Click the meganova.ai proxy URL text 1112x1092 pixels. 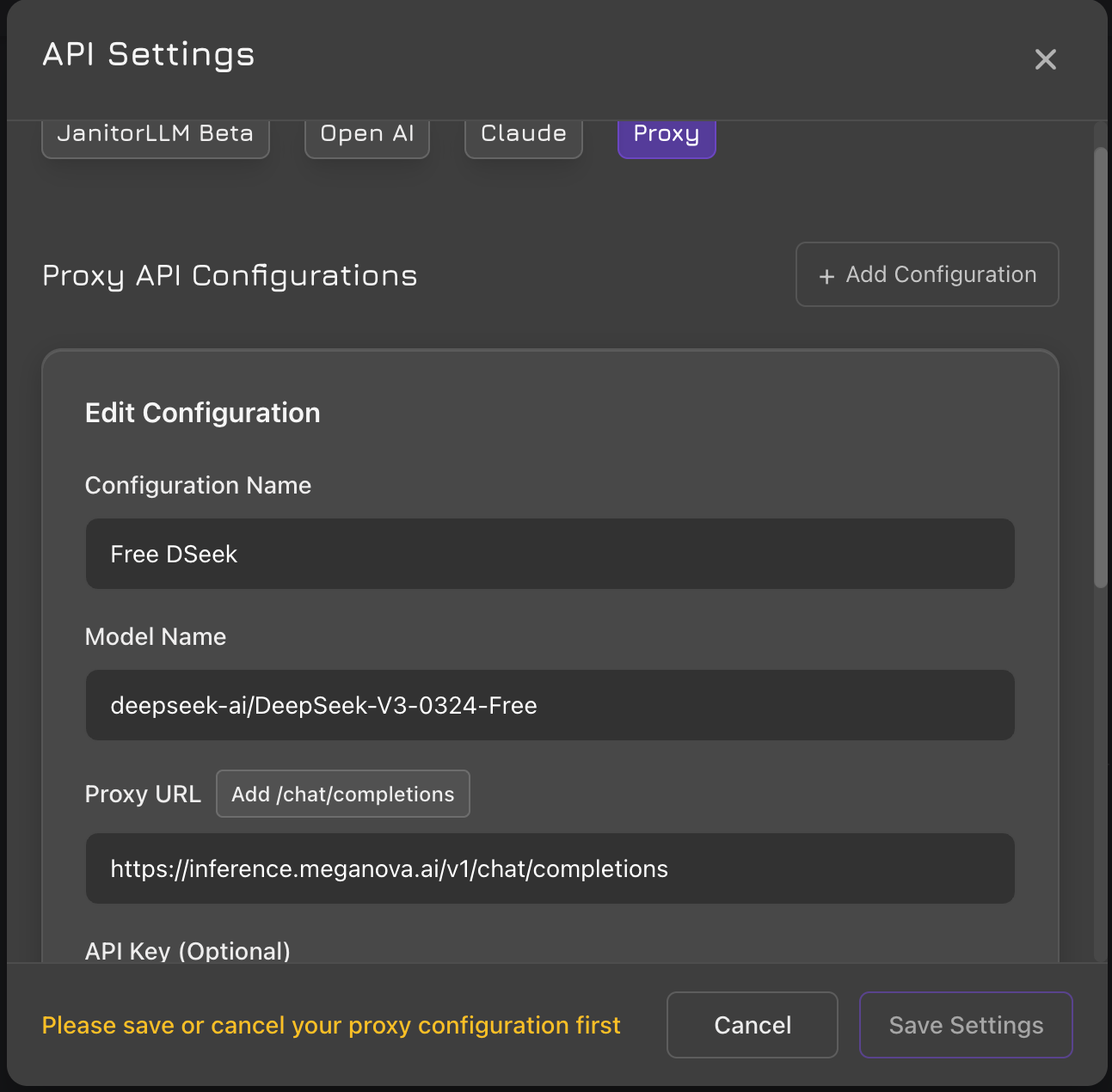point(389,868)
